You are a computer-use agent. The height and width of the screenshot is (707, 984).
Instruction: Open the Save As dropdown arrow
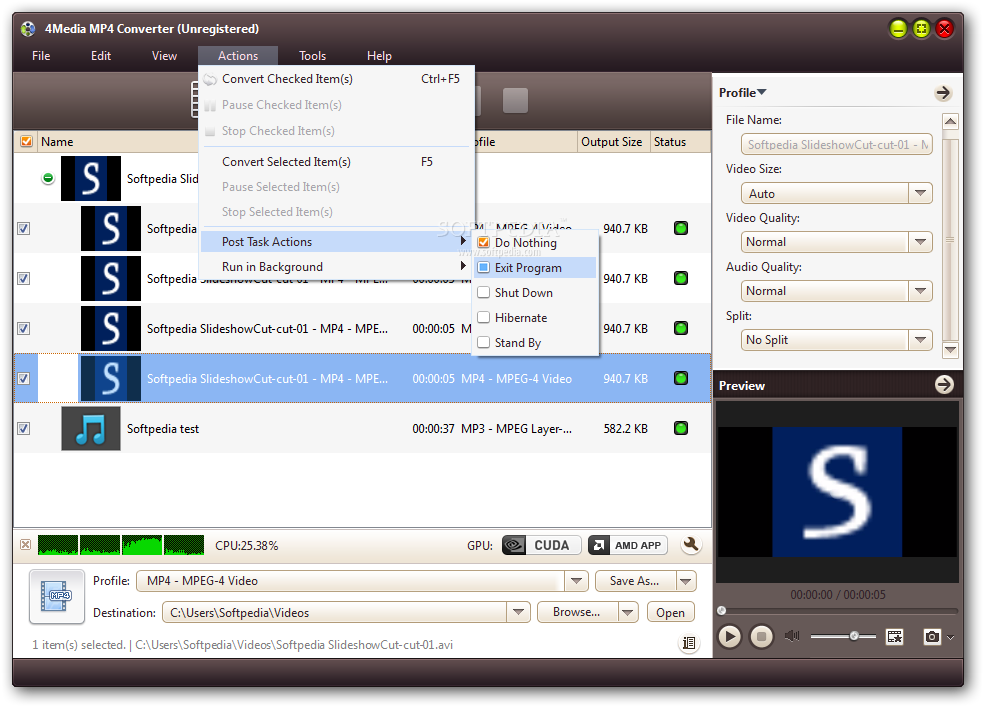click(686, 581)
